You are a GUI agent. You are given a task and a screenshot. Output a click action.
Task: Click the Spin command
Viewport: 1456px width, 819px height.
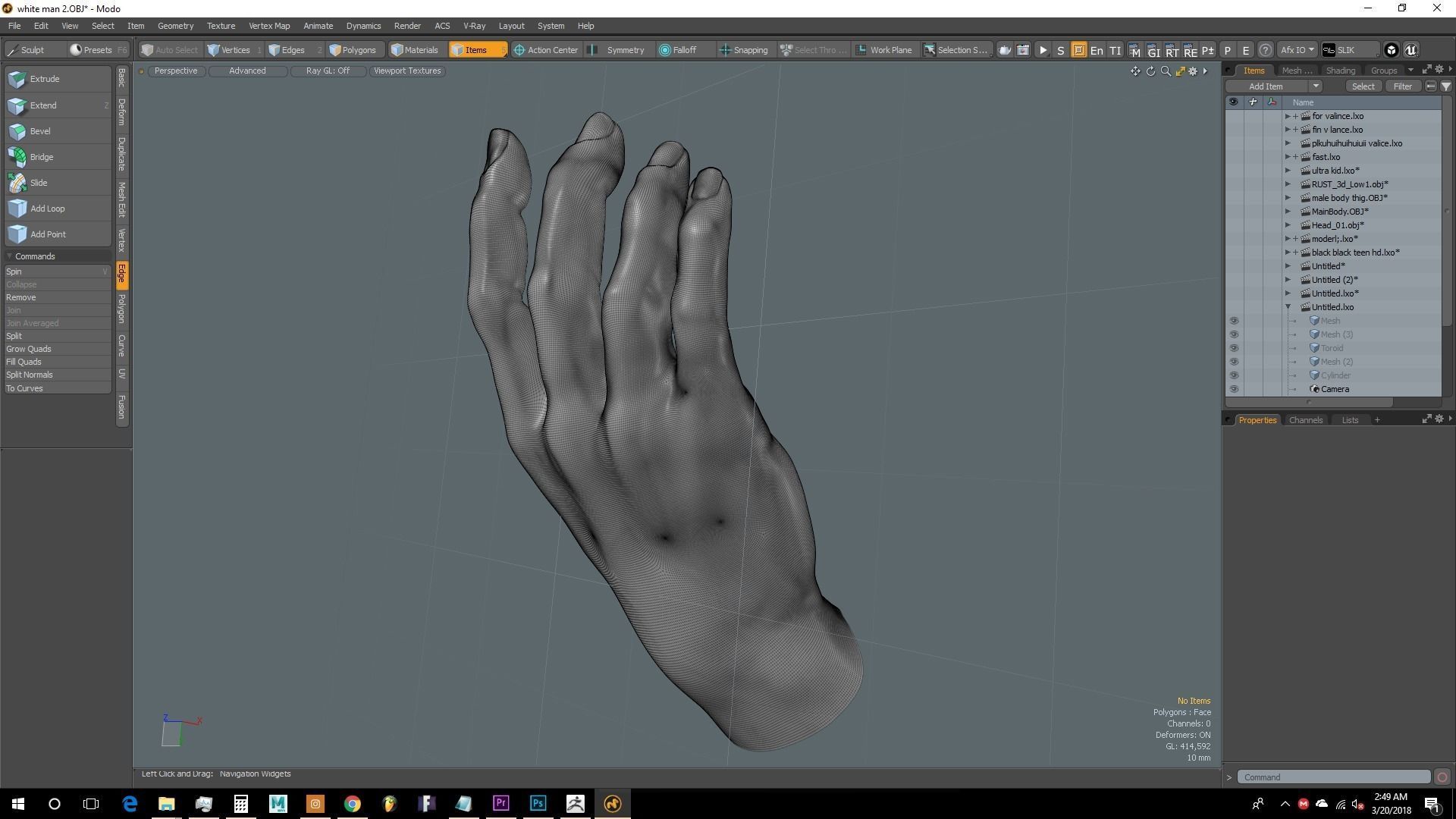pyautogui.click(x=57, y=271)
